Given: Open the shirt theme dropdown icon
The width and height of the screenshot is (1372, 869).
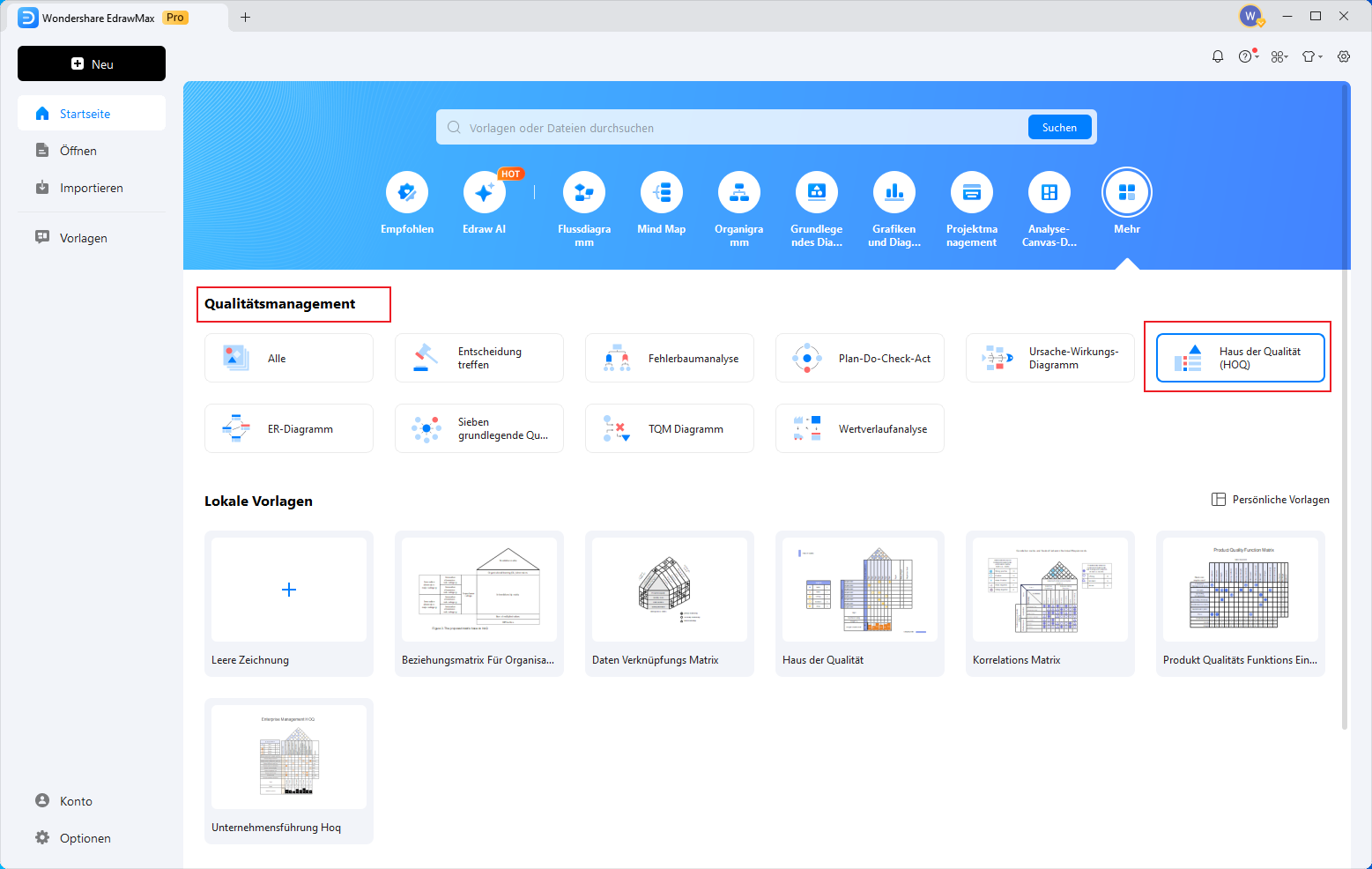Looking at the screenshot, I should [x=1312, y=56].
